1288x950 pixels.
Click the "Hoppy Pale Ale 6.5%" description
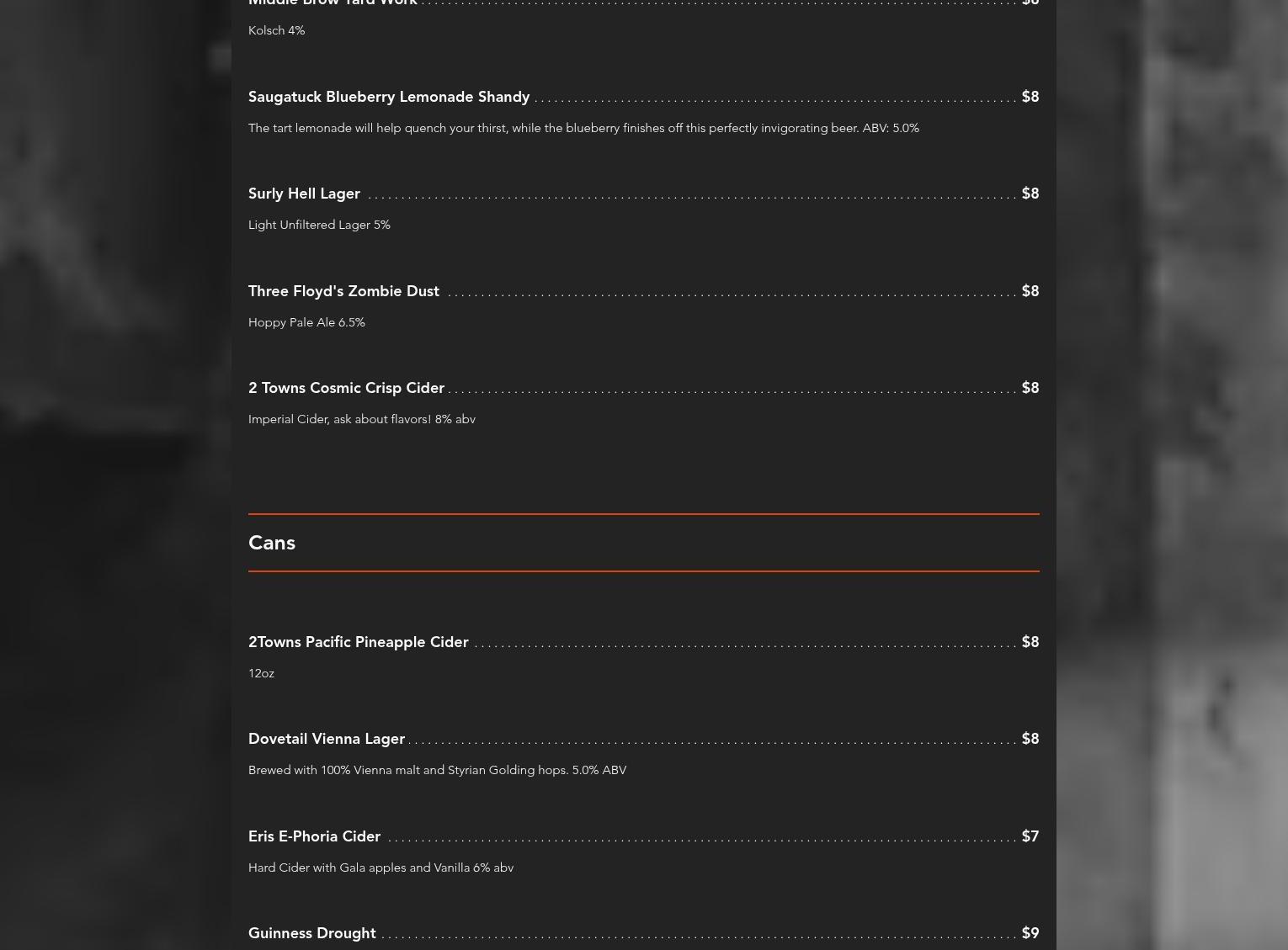coord(306,322)
